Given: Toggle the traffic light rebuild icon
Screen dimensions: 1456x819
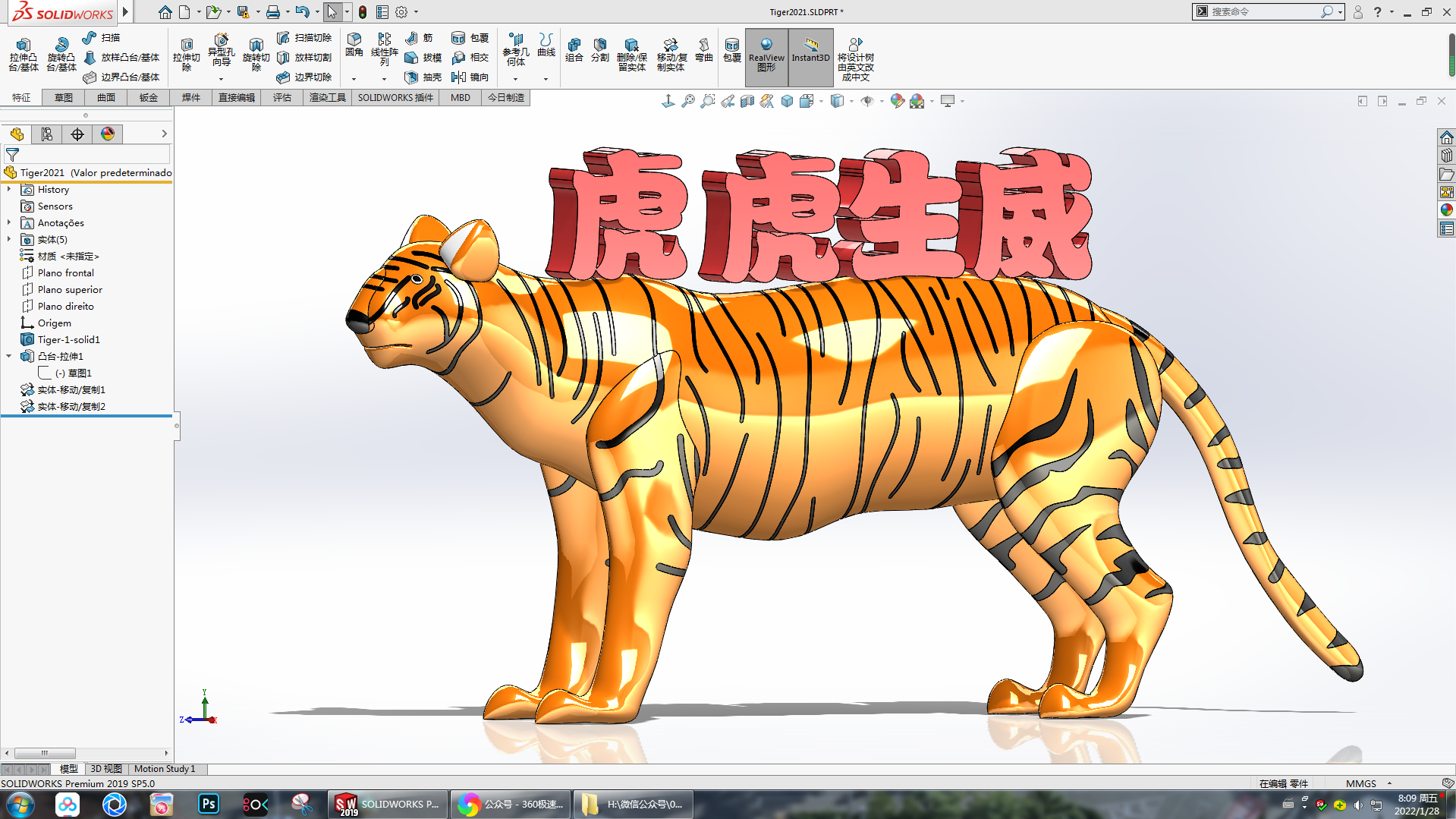Looking at the screenshot, I should [x=363, y=12].
